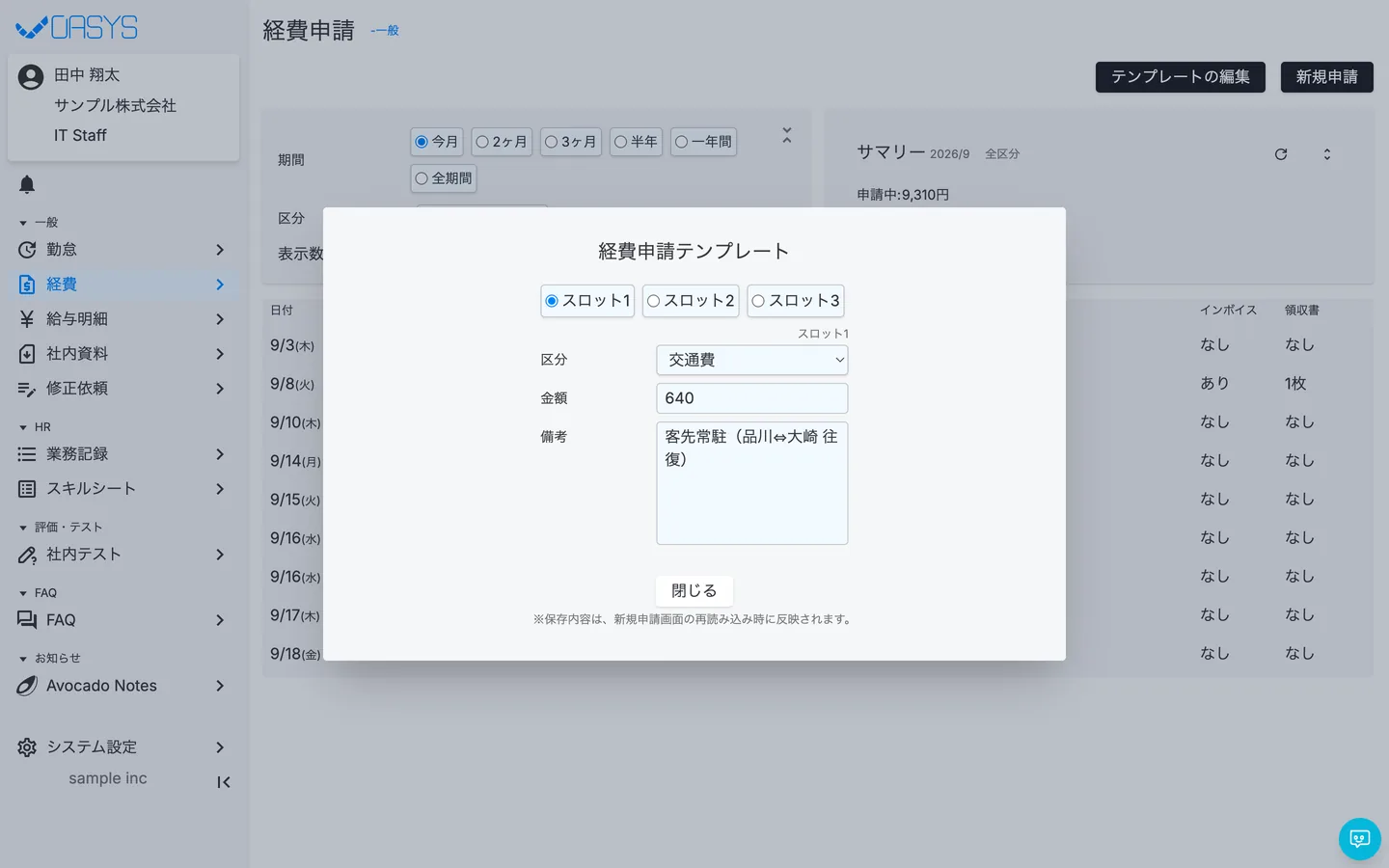This screenshot has height=868, width=1389.
Task: Click the 経費 document icon
Action: point(27,285)
